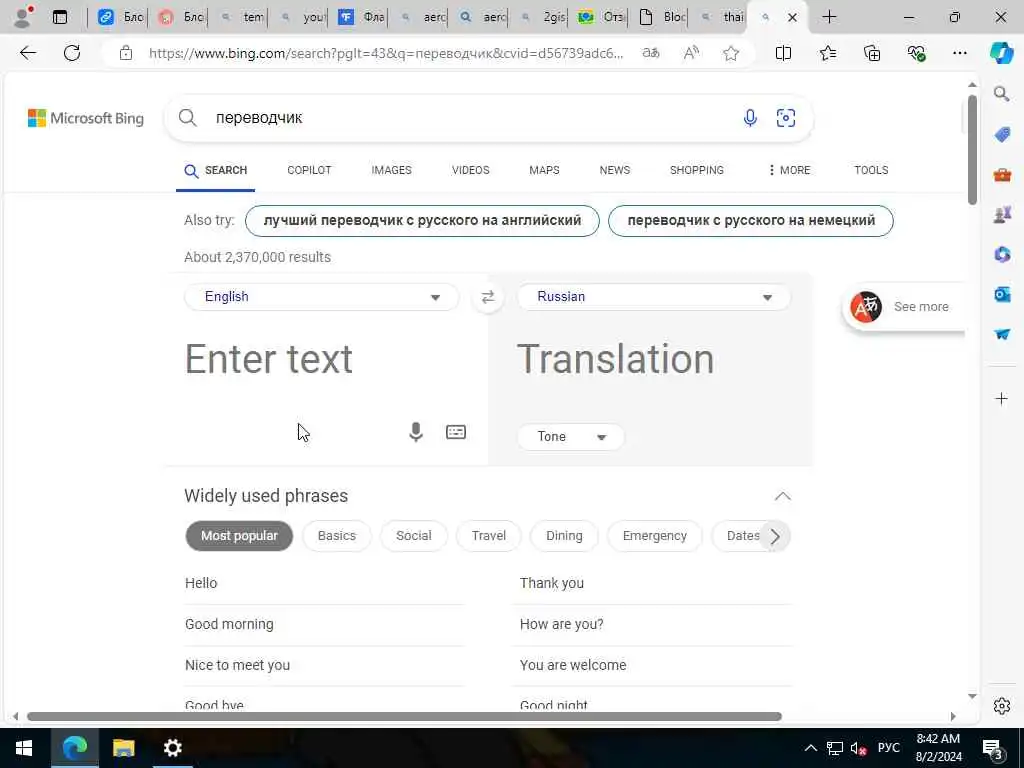Click suggestion for русского на немецкий

tap(750, 221)
